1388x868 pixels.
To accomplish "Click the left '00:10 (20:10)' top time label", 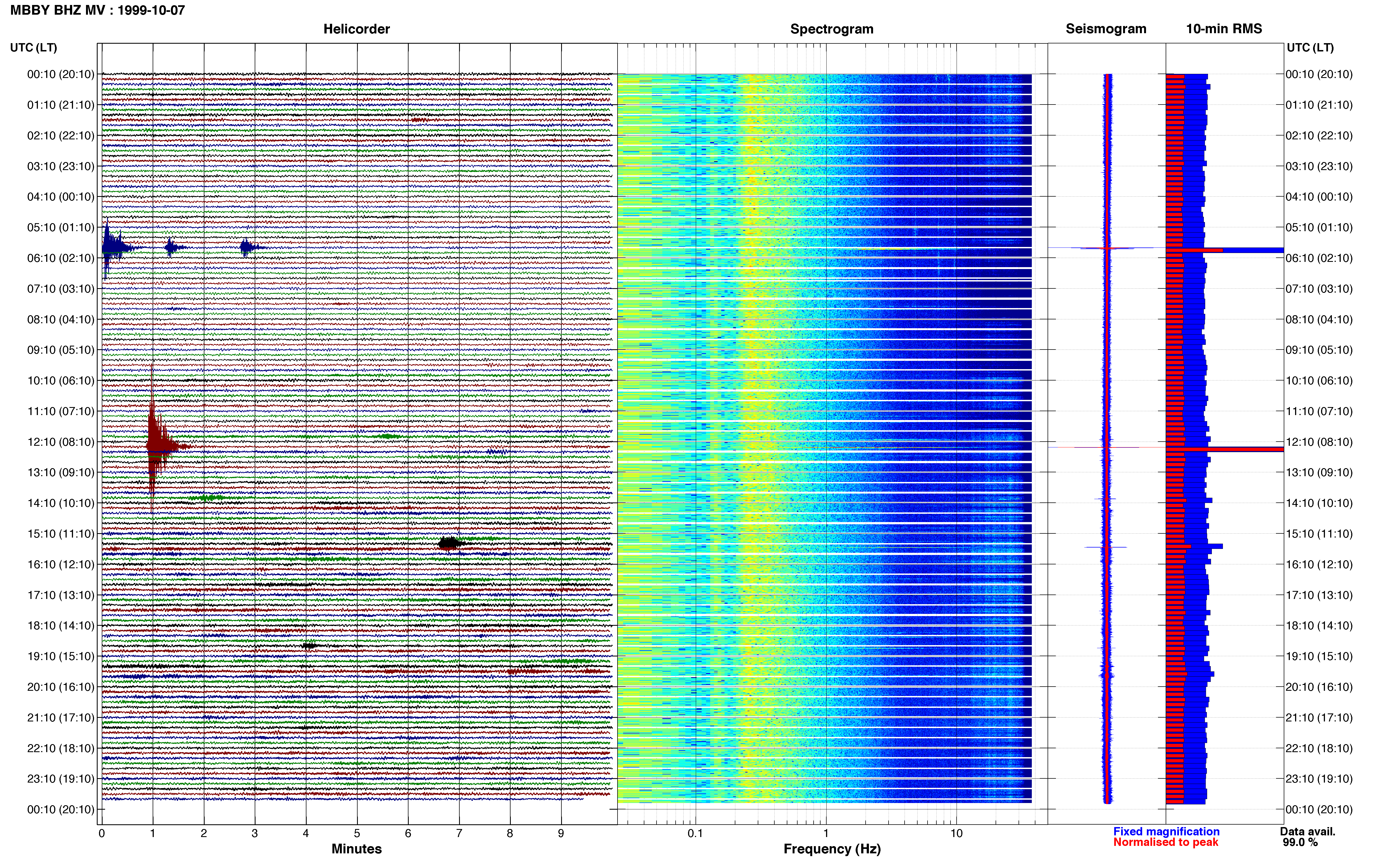I will coord(61,74).
